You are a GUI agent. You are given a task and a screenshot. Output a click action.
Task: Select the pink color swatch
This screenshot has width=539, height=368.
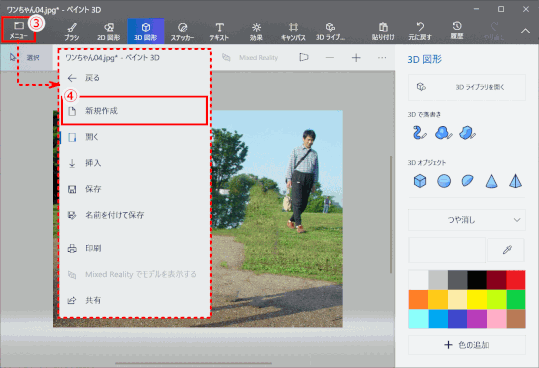point(496,319)
